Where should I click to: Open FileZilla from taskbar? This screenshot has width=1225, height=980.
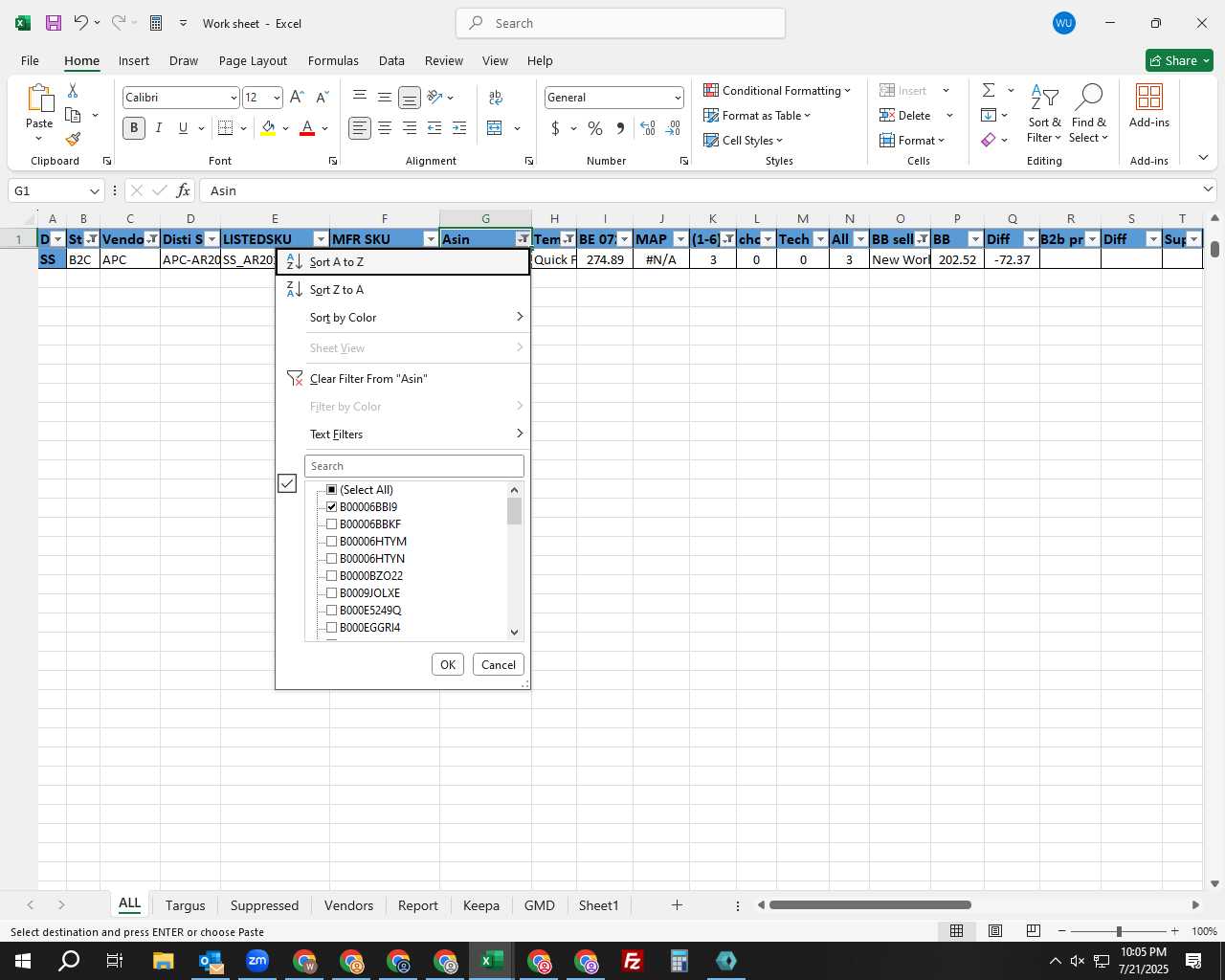pyautogui.click(x=633, y=961)
